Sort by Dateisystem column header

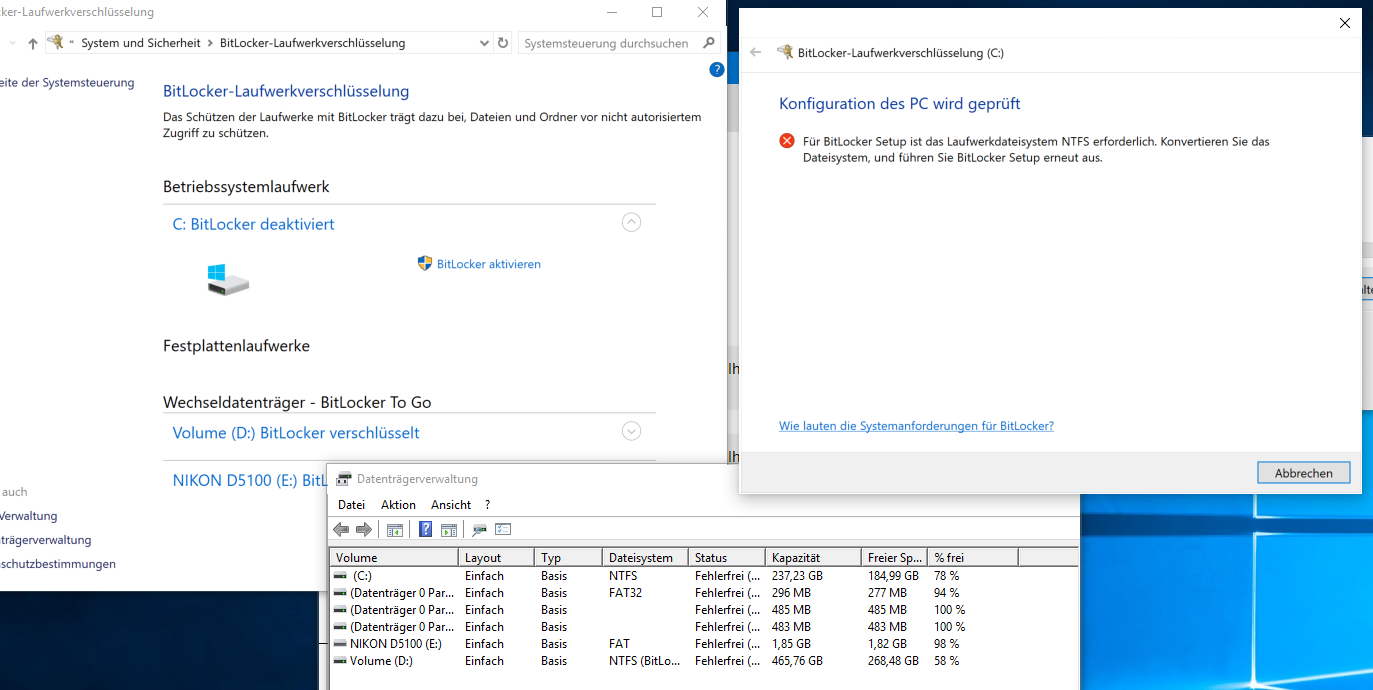click(x=646, y=557)
